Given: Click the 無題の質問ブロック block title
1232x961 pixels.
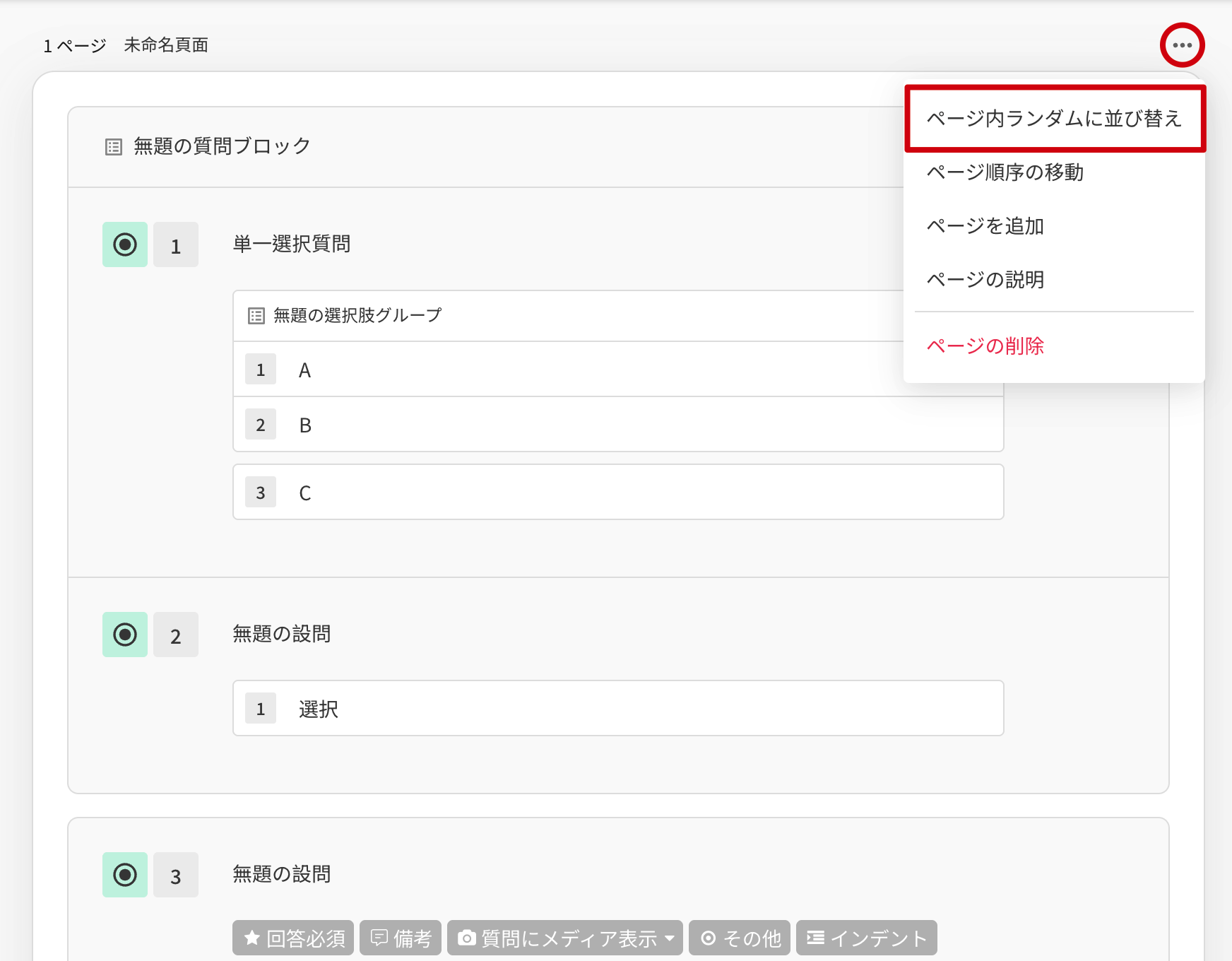Looking at the screenshot, I should click(x=223, y=146).
